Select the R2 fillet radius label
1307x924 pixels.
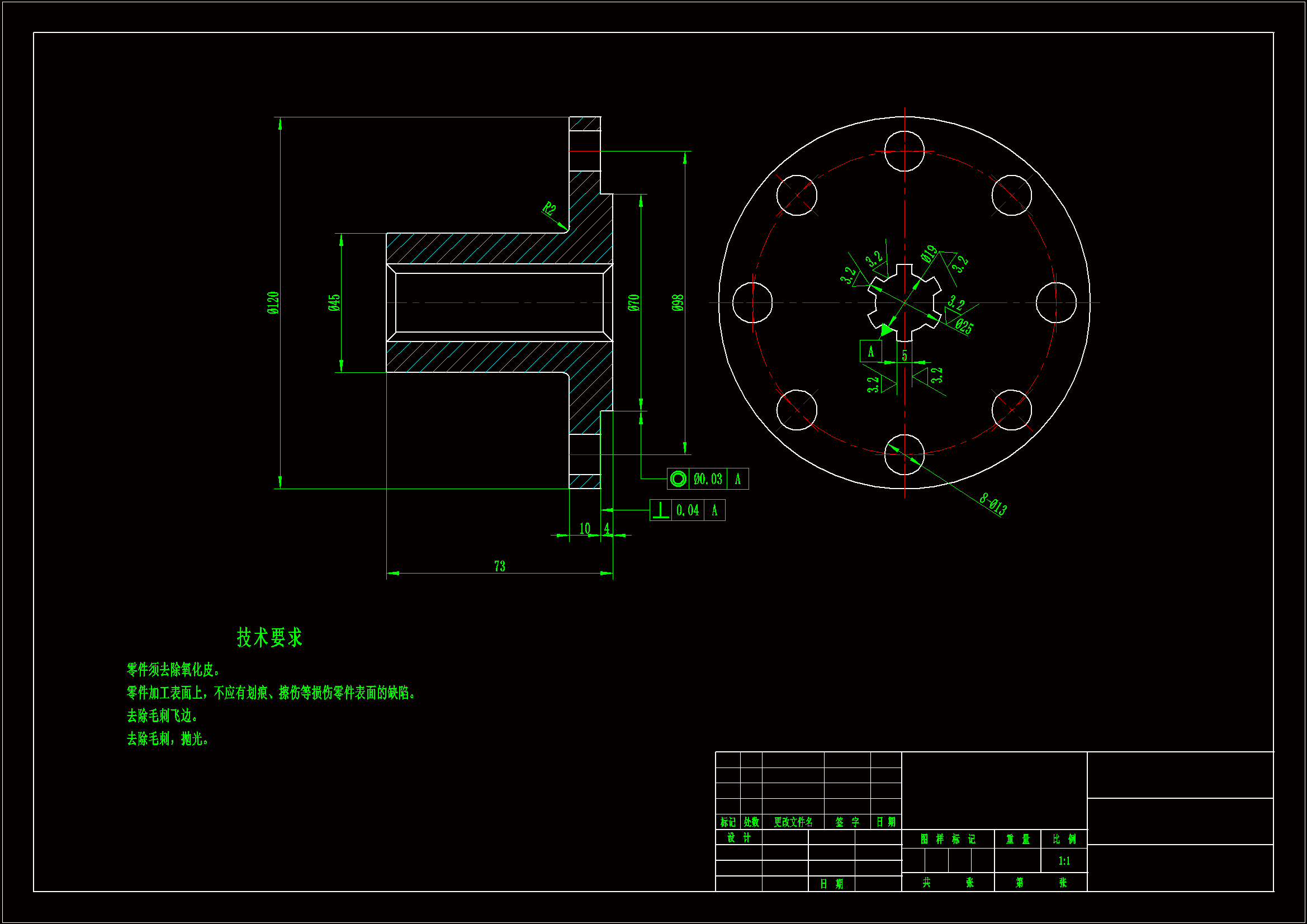[549, 209]
